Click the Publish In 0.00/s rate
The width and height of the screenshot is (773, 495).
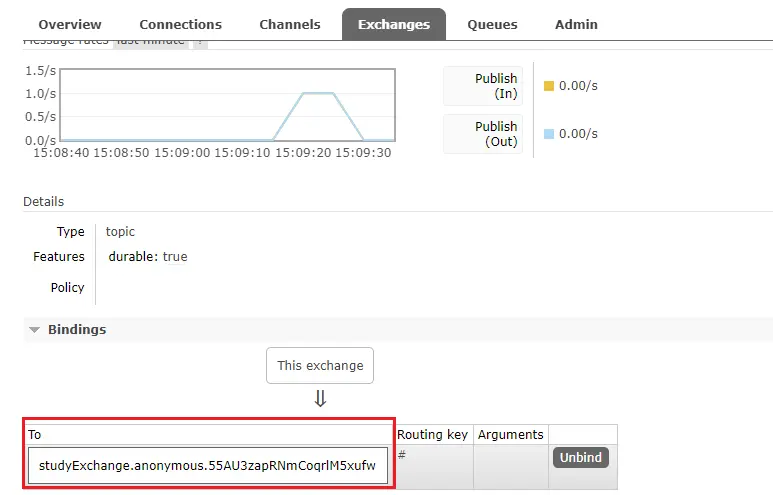(x=578, y=86)
